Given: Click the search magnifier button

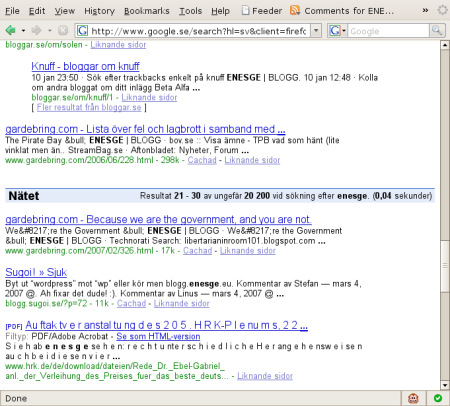Looking at the screenshot, I should pyautogui.click(x=437, y=31).
